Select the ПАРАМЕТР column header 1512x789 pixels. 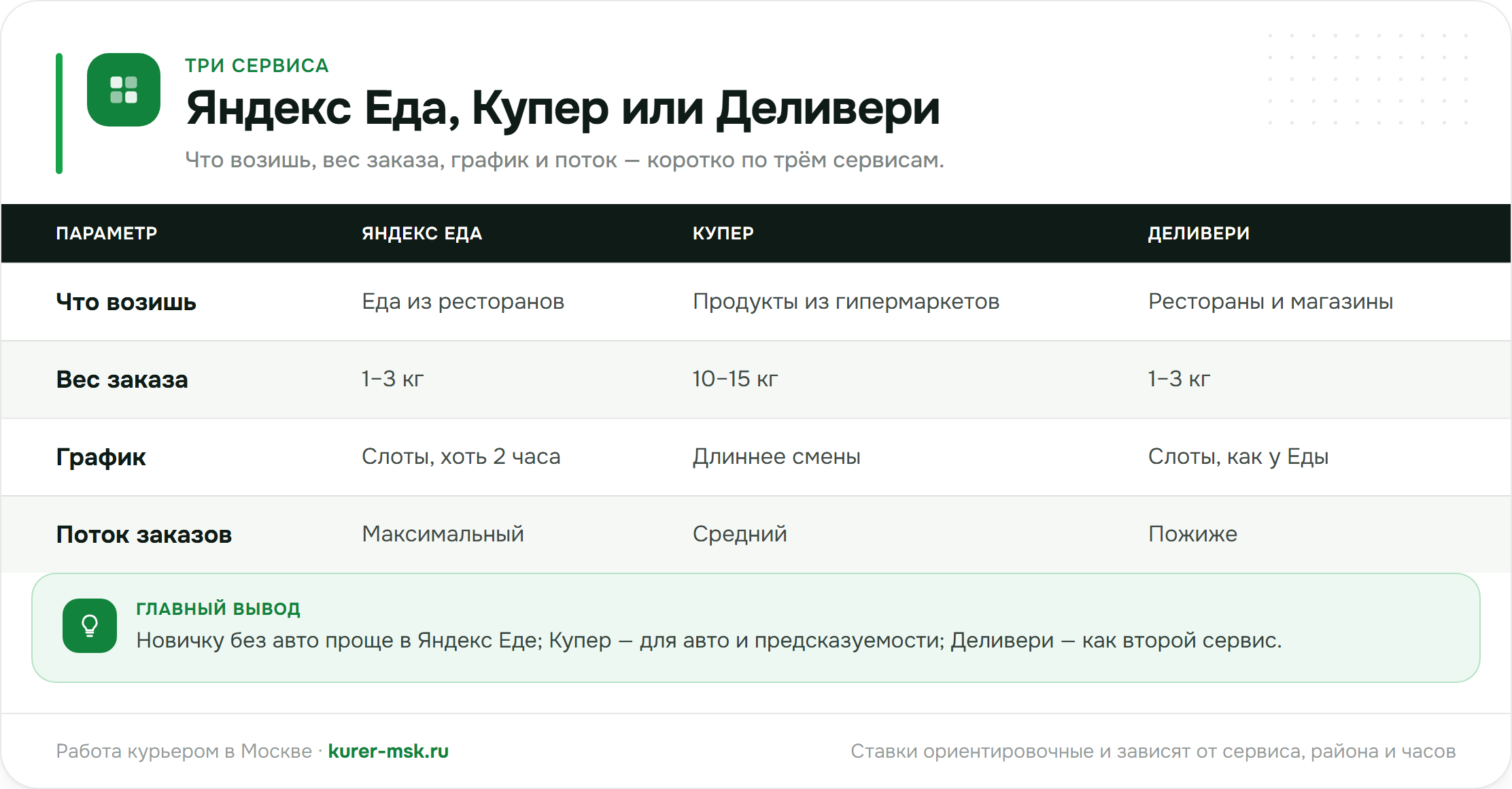(107, 233)
